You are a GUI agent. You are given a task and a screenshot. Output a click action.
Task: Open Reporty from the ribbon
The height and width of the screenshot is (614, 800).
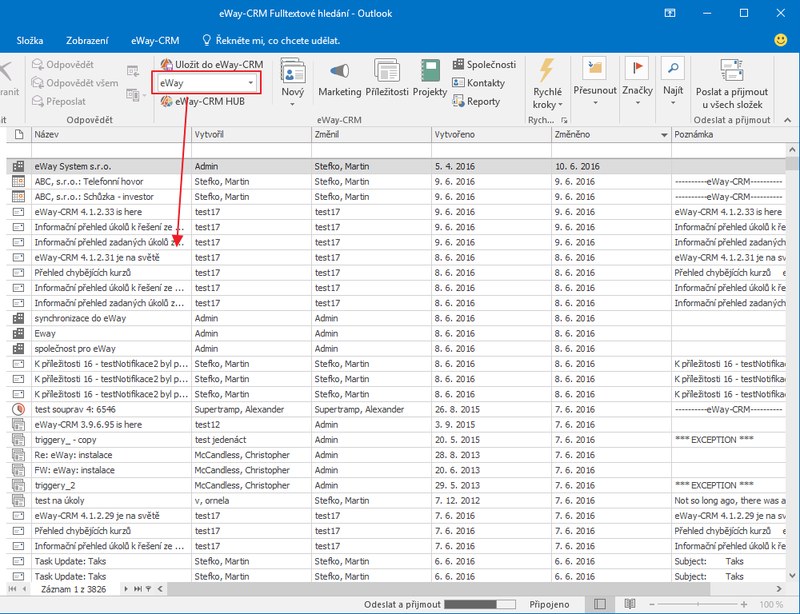[477, 101]
